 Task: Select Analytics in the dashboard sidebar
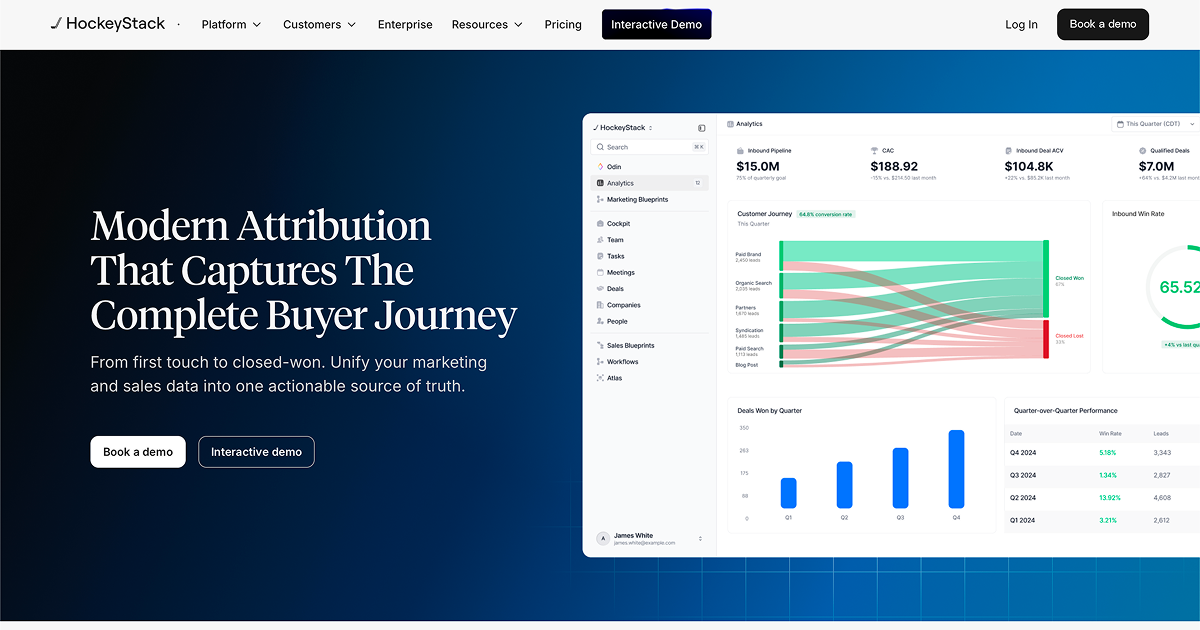point(650,183)
